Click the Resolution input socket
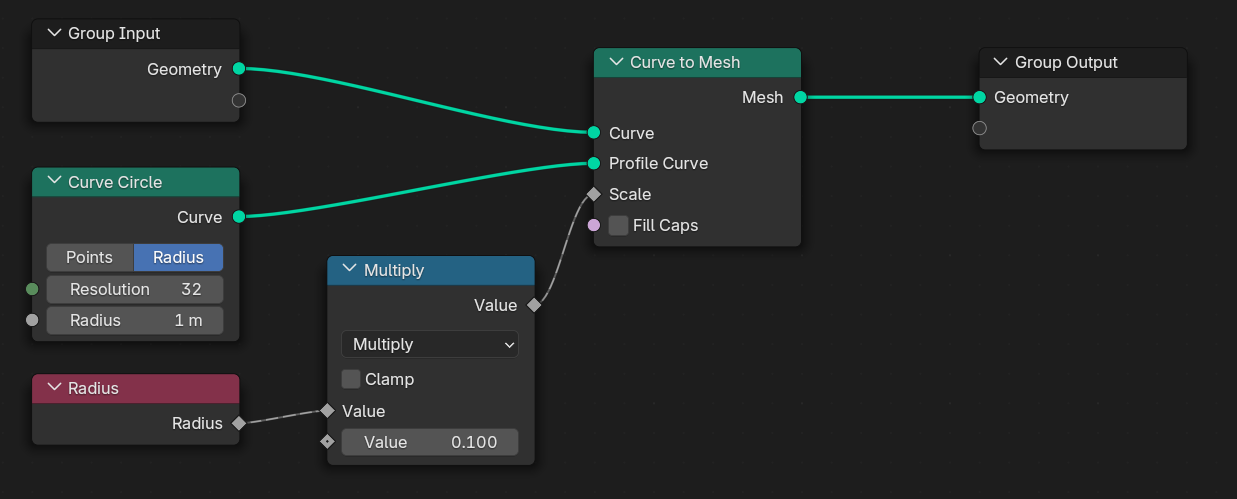Viewport: 1237px width, 499px height. (x=32, y=289)
